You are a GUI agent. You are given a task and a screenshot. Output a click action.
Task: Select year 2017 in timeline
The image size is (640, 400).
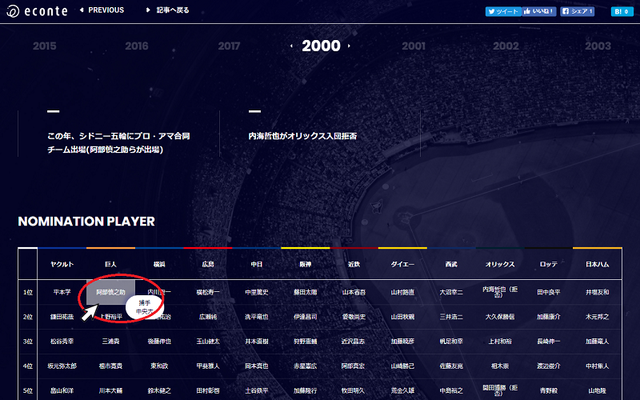click(x=229, y=46)
